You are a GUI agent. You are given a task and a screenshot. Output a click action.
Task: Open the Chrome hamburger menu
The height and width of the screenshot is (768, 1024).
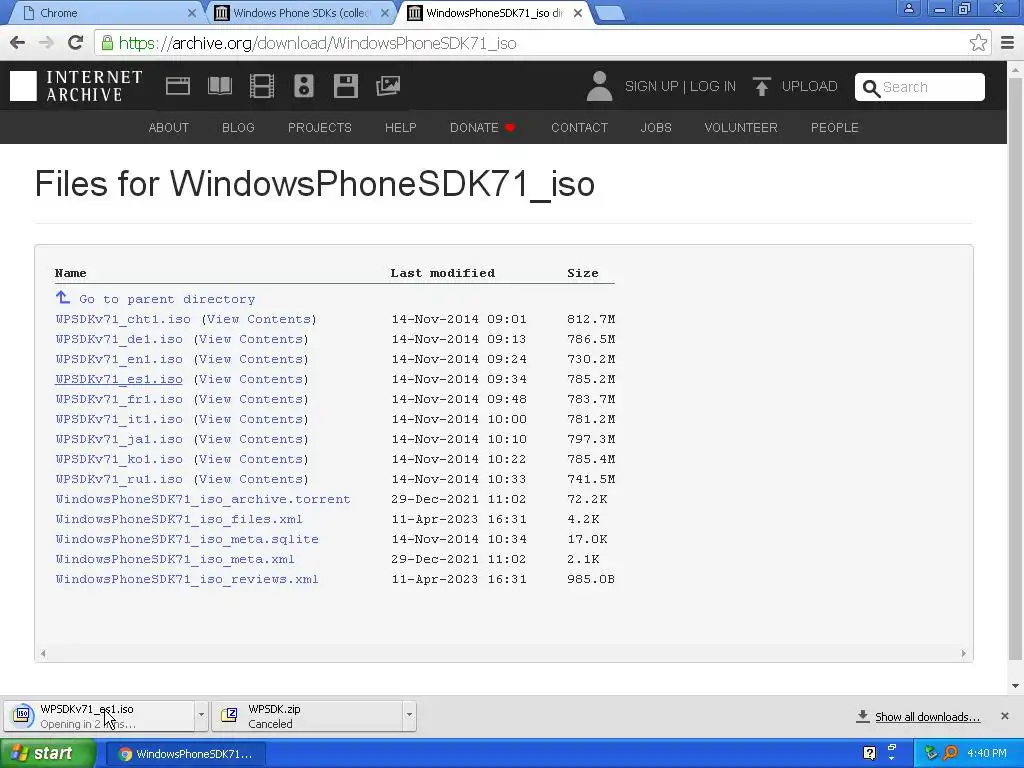(1007, 43)
